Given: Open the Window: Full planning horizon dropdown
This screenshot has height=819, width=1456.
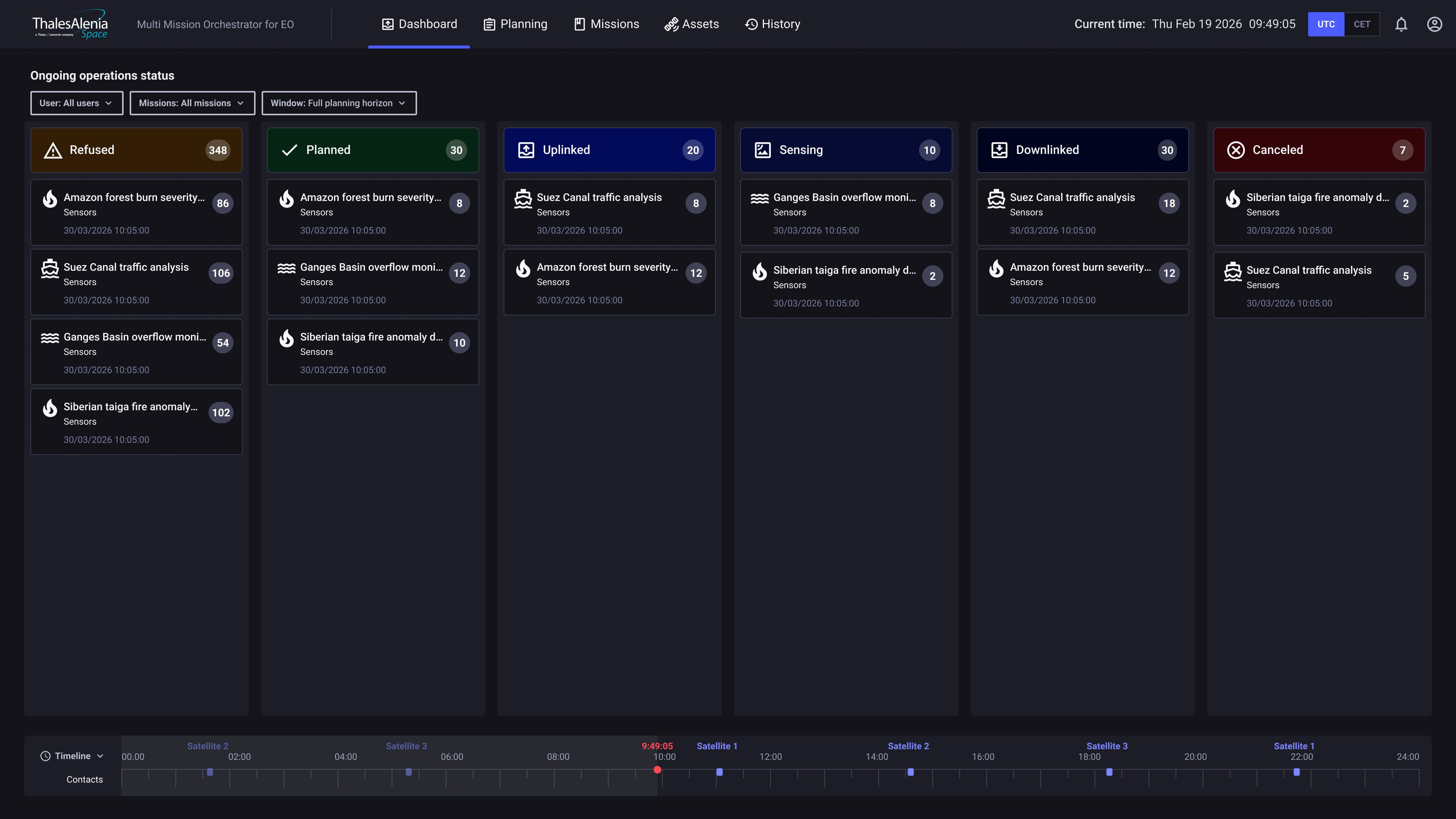Looking at the screenshot, I should point(339,103).
